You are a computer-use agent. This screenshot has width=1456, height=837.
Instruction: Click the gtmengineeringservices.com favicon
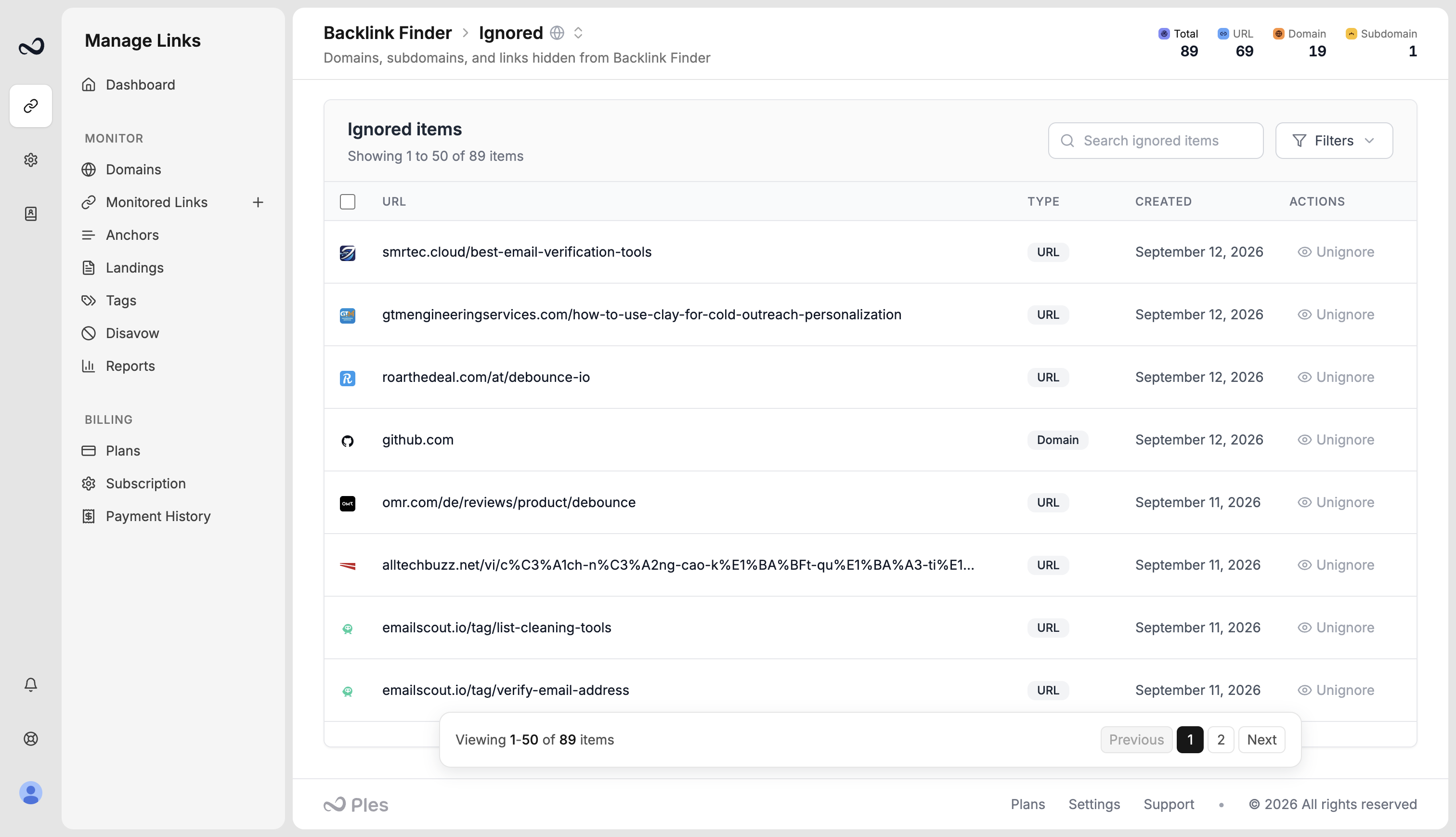click(348, 315)
